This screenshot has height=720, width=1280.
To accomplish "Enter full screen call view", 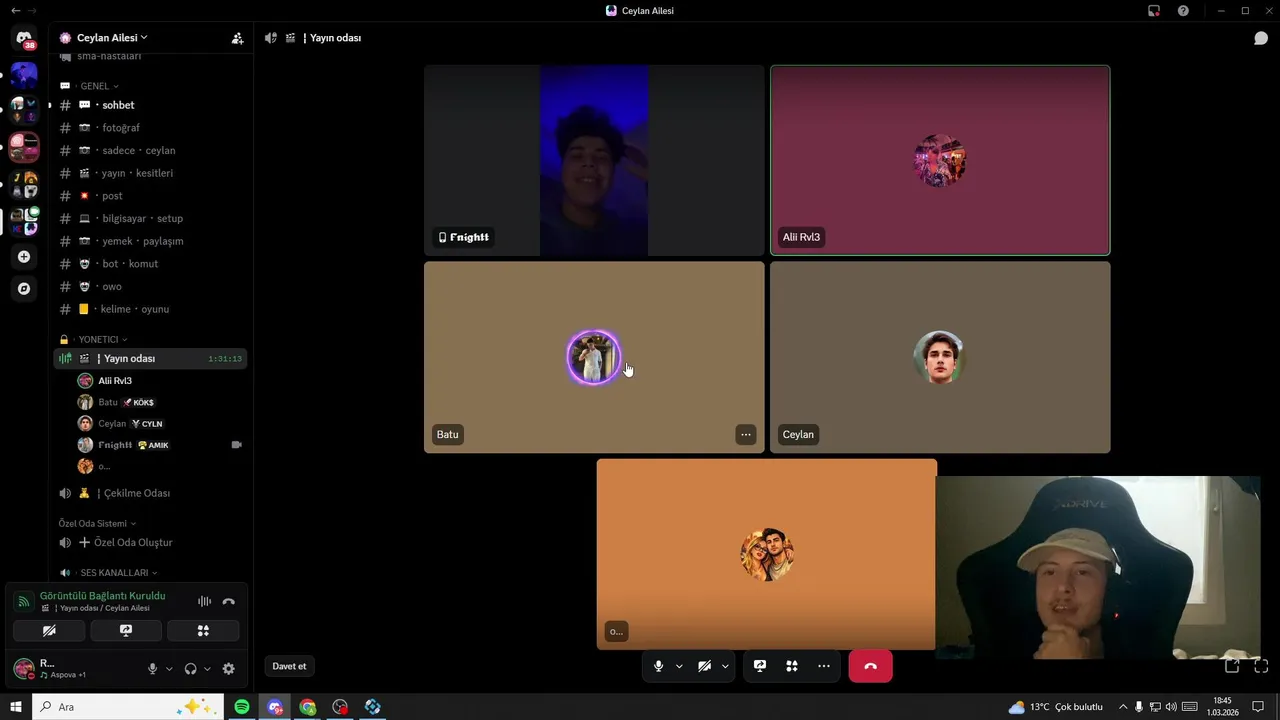I will coord(1261,666).
